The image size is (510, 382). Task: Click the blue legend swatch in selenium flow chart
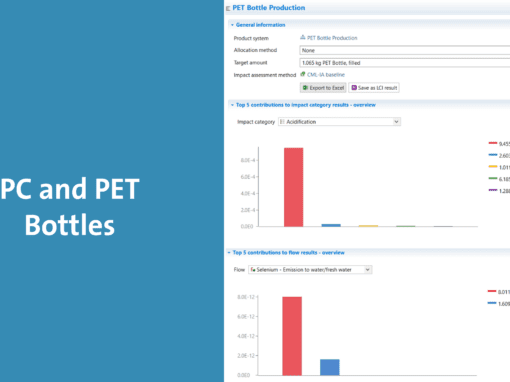click(492, 303)
